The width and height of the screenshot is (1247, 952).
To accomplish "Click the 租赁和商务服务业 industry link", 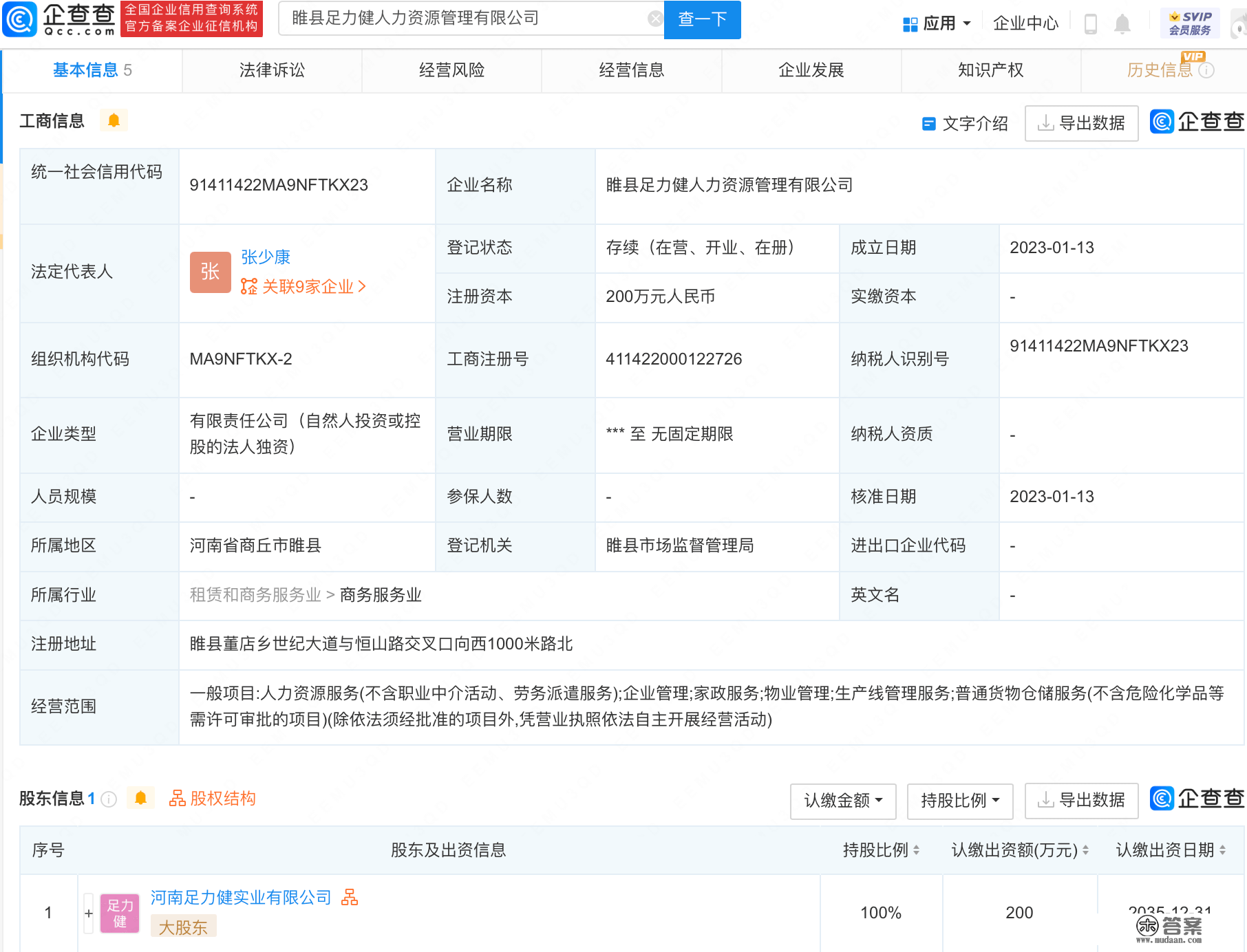I will [255, 595].
